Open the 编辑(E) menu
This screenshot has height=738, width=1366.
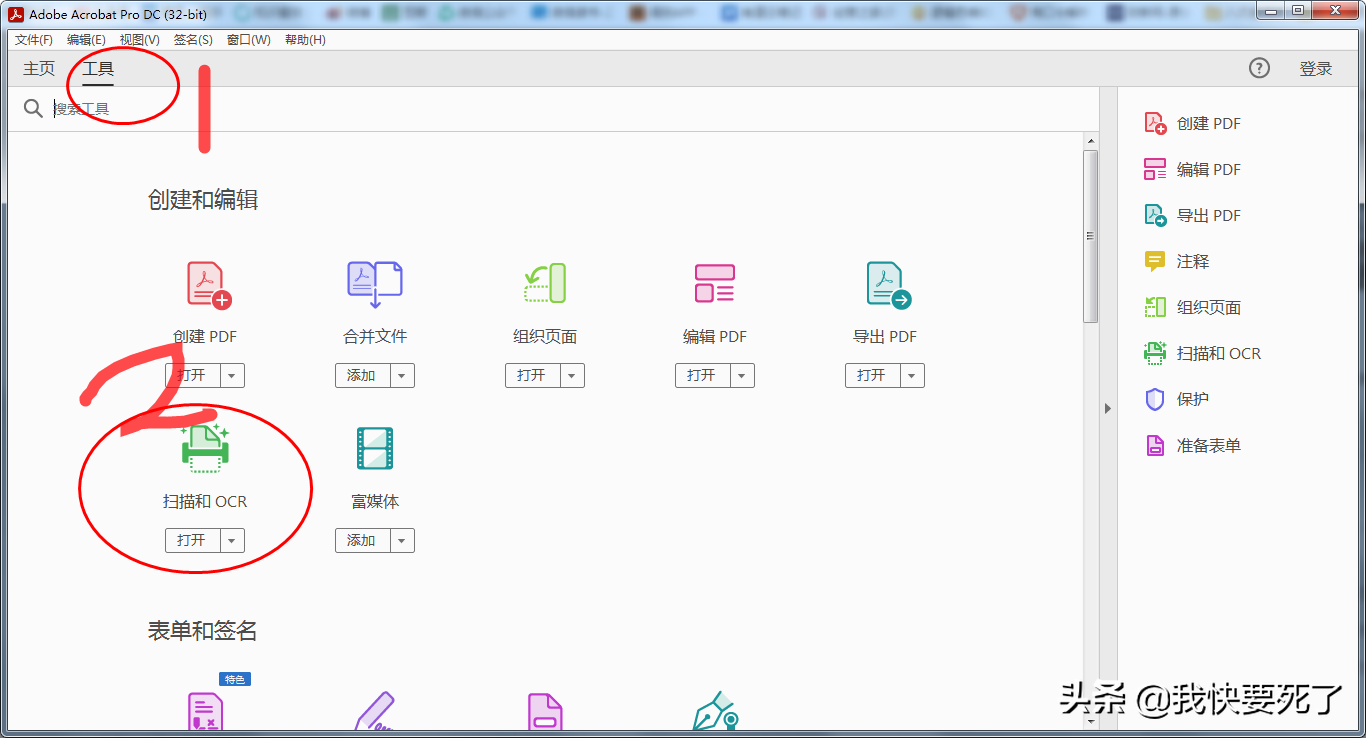tap(86, 39)
